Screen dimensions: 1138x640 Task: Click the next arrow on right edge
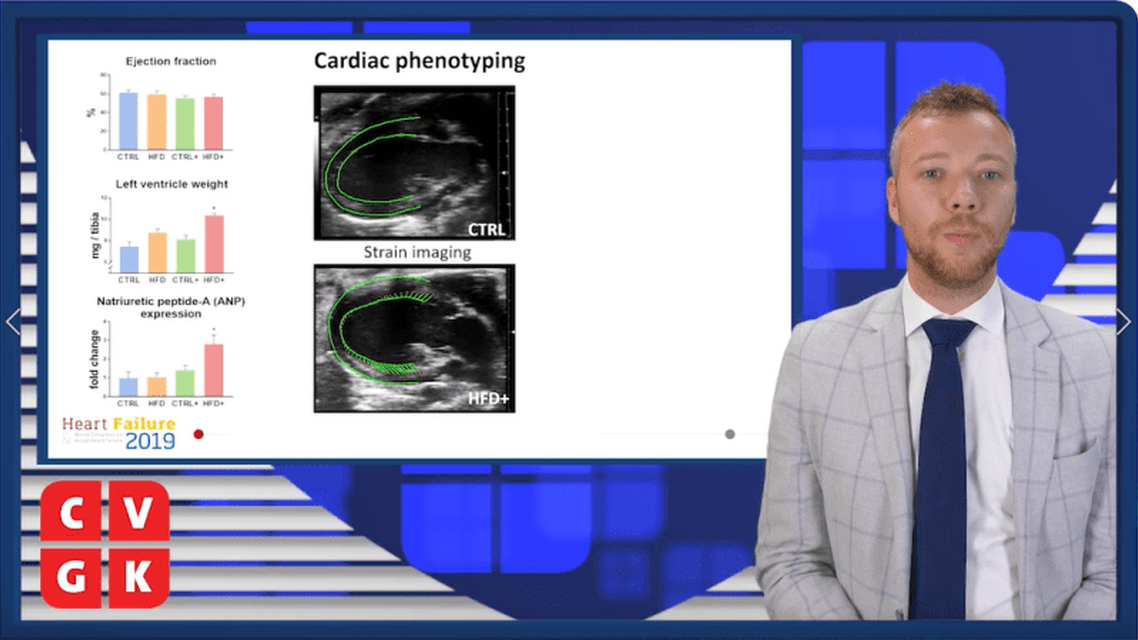[1124, 322]
